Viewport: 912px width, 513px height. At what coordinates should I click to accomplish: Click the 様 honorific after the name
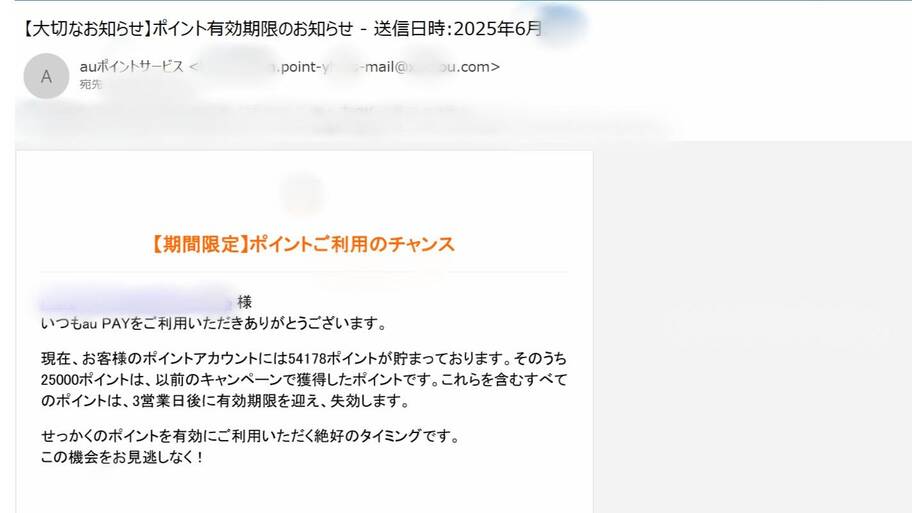245,302
